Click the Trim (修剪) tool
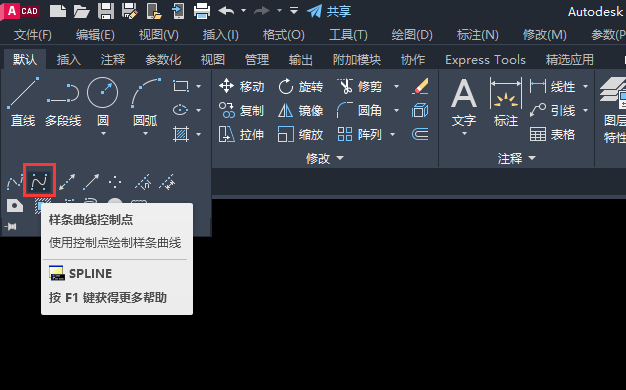The image size is (626, 390). 359,86
